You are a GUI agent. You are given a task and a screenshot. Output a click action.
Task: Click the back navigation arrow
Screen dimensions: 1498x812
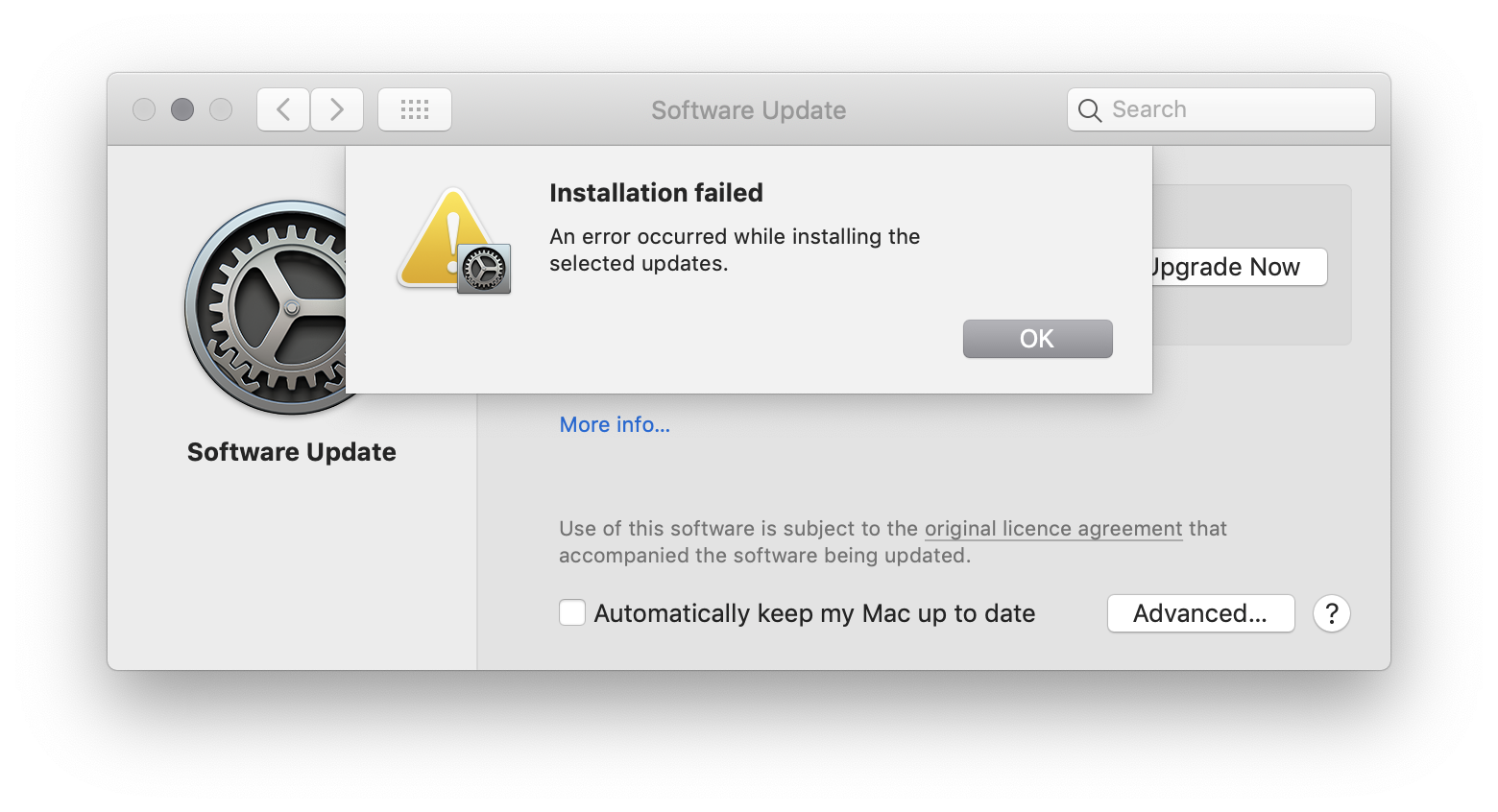pyautogui.click(x=282, y=108)
